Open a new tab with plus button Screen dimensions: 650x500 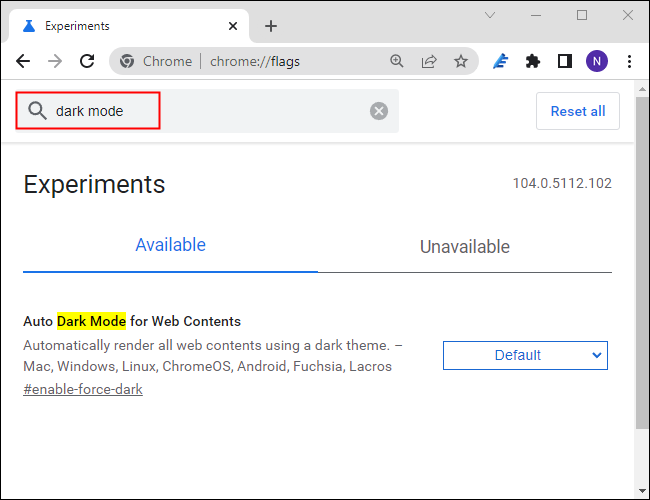pyautogui.click(x=271, y=26)
